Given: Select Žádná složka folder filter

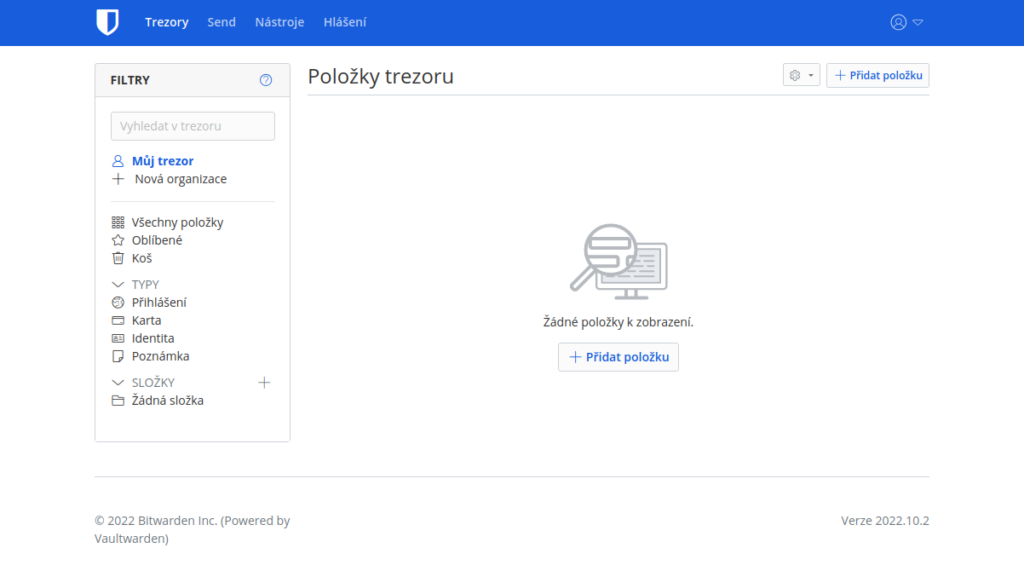Looking at the screenshot, I should 167,401.
